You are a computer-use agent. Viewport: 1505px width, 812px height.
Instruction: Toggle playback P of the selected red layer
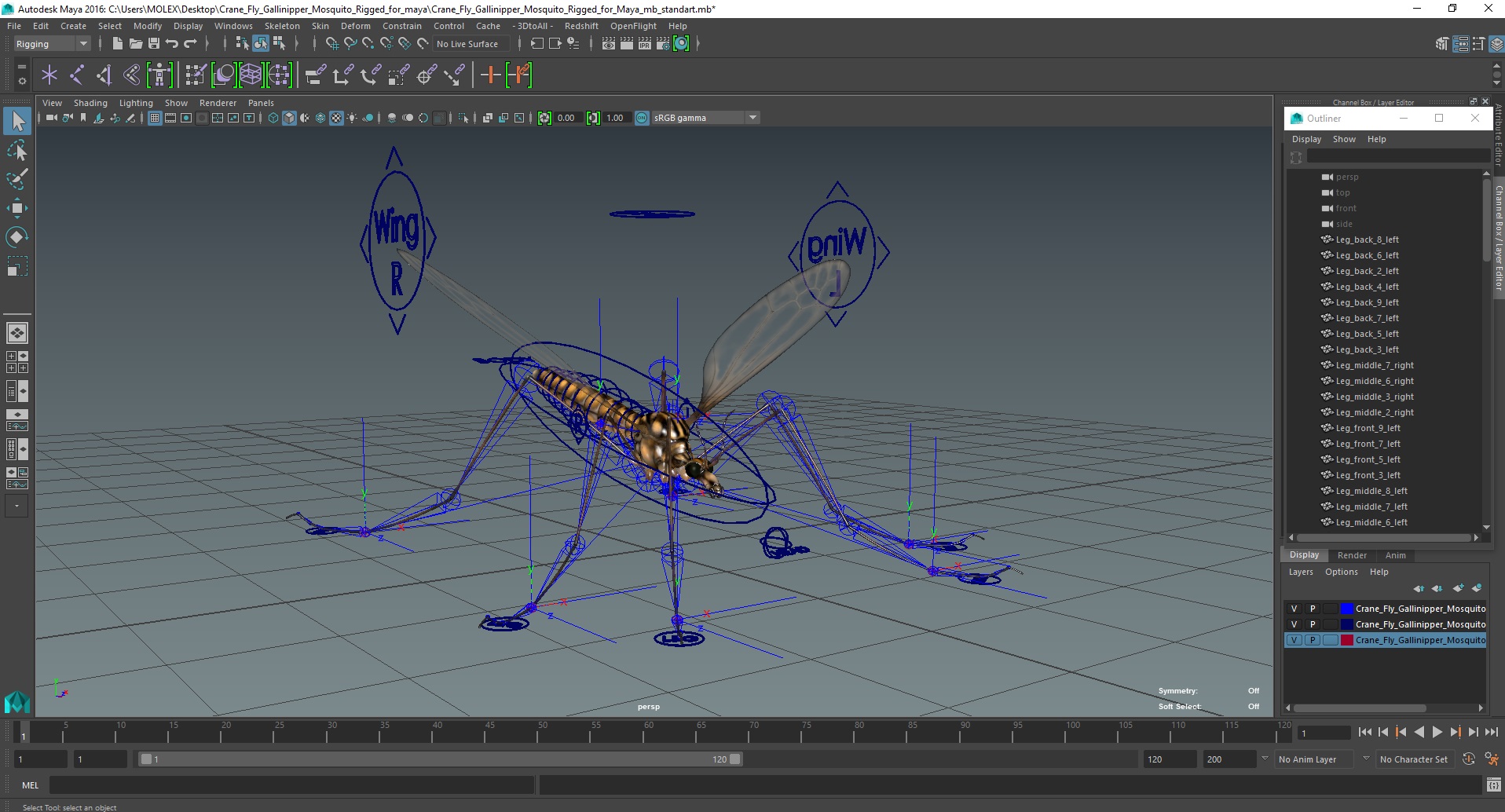click(1312, 640)
